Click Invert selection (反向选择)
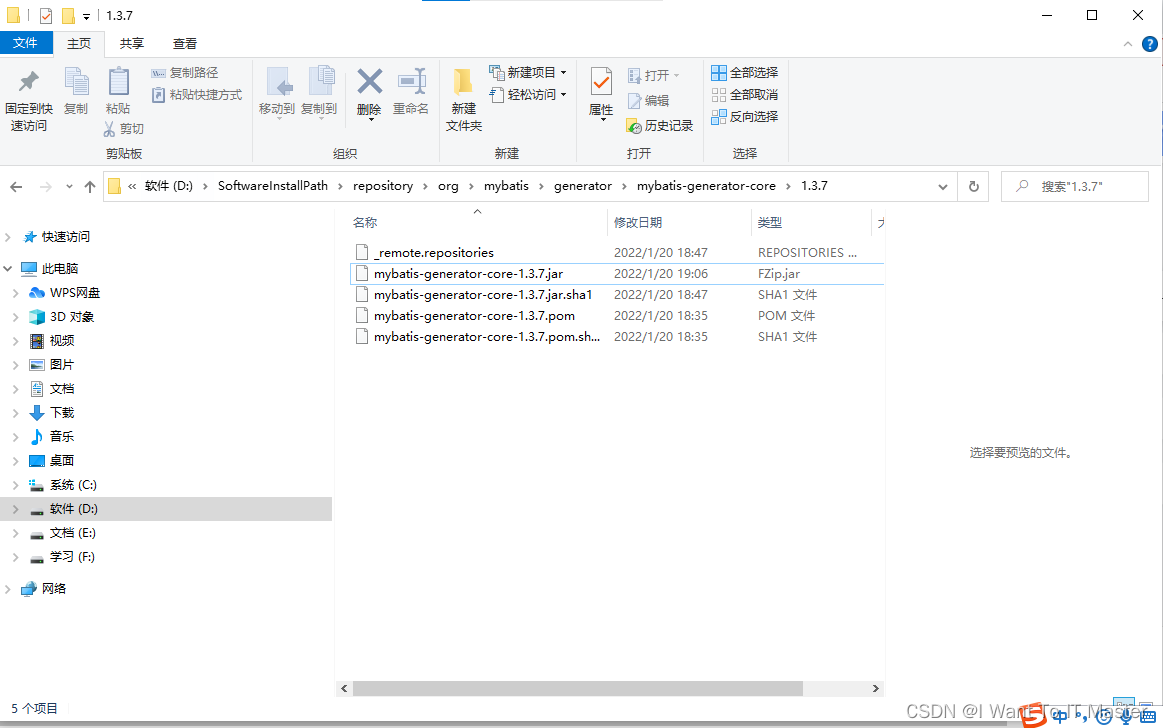The width and height of the screenshot is (1163, 728). click(745, 116)
